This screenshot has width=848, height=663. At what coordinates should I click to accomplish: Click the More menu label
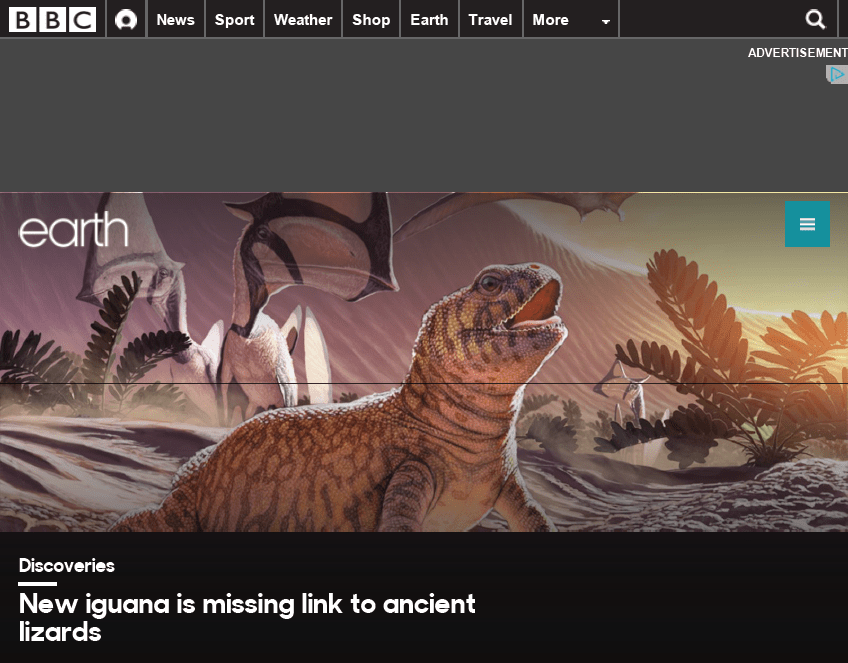pyautogui.click(x=550, y=20)
